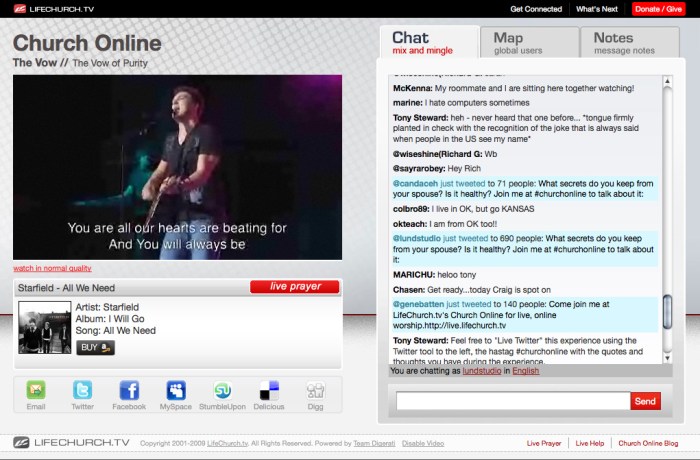Click the lundstudio username link
The height and width of the screenshot is (460, 700).
(x=482, y=371)
